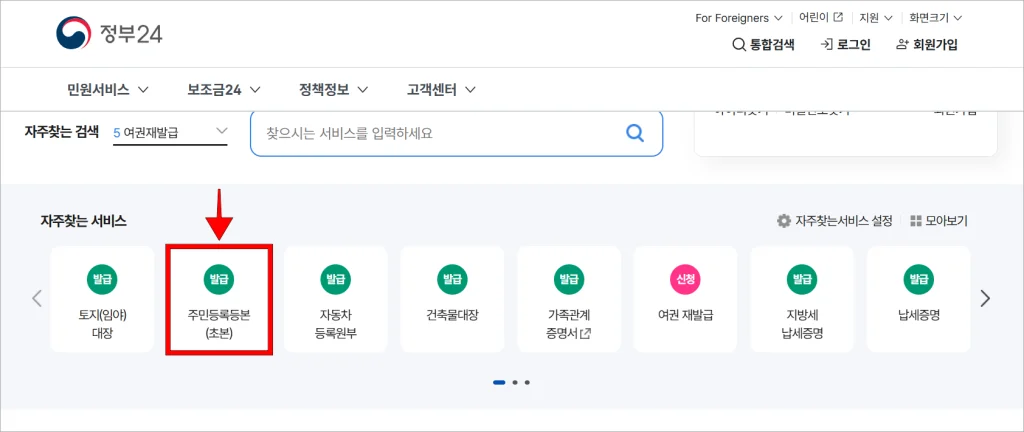Click the blue magnifier search button
The width and height of the screenshot is (1024, 432).
[635, 133]
